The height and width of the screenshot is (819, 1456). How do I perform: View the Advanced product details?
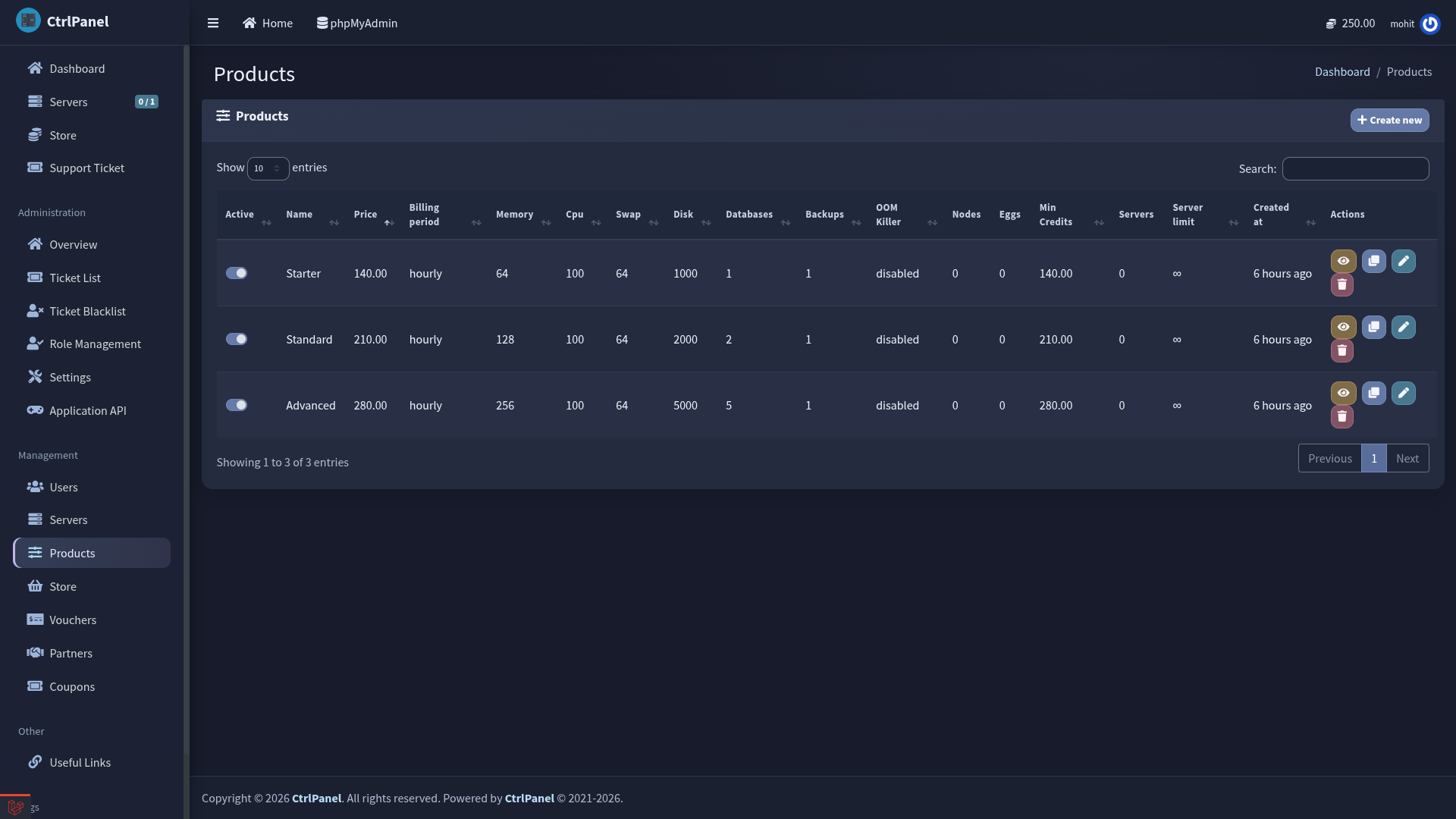pyautogui.click(x=1343, y=393)
